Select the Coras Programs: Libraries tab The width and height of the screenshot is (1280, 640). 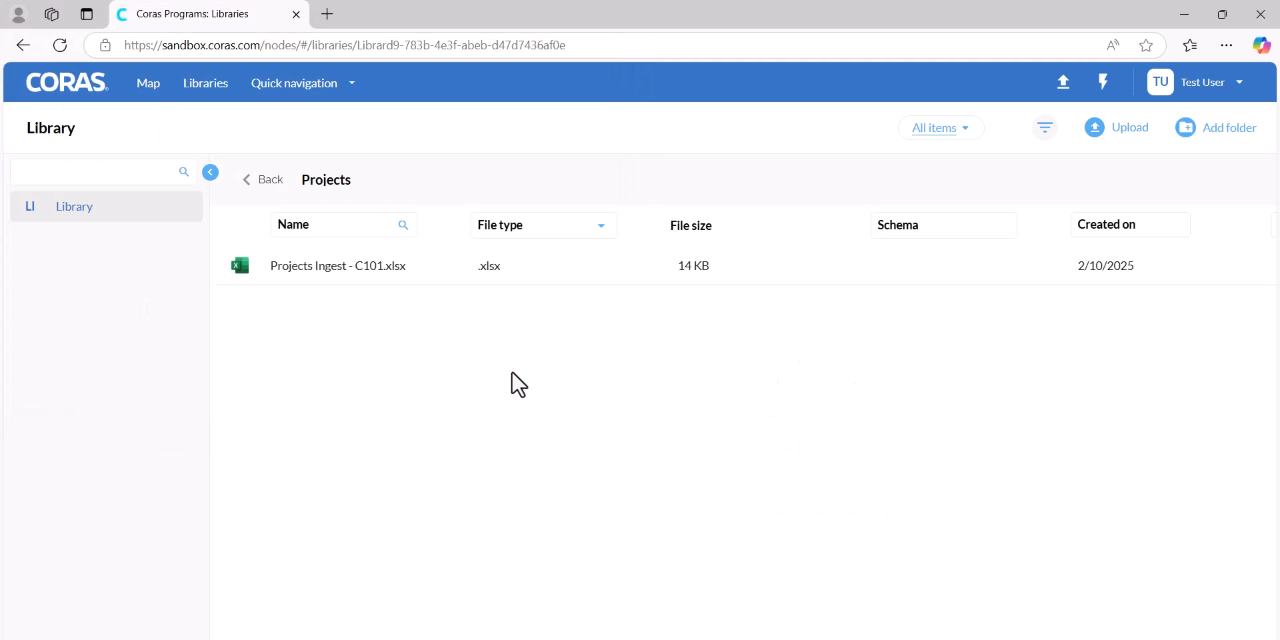pos(208,14)
